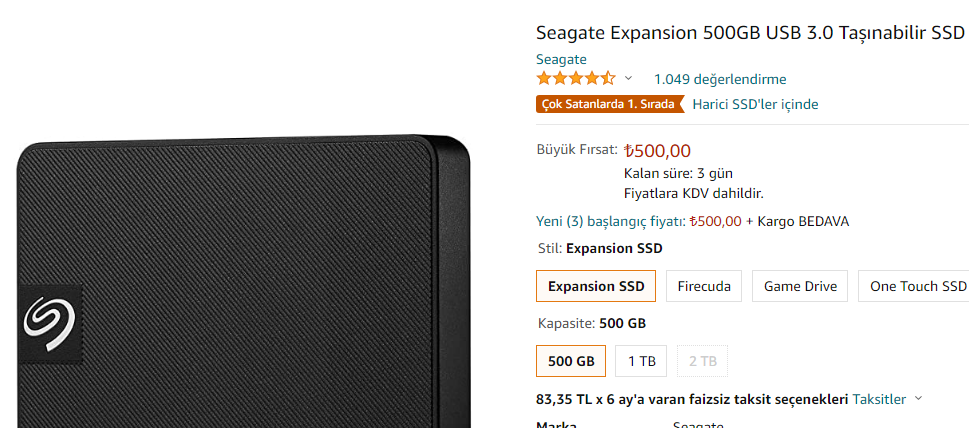The width and height of the screenshot is (969, 428).
Task: Select the Expansion SSD style option
Action: pyautogui.click(x=596, y=286)
